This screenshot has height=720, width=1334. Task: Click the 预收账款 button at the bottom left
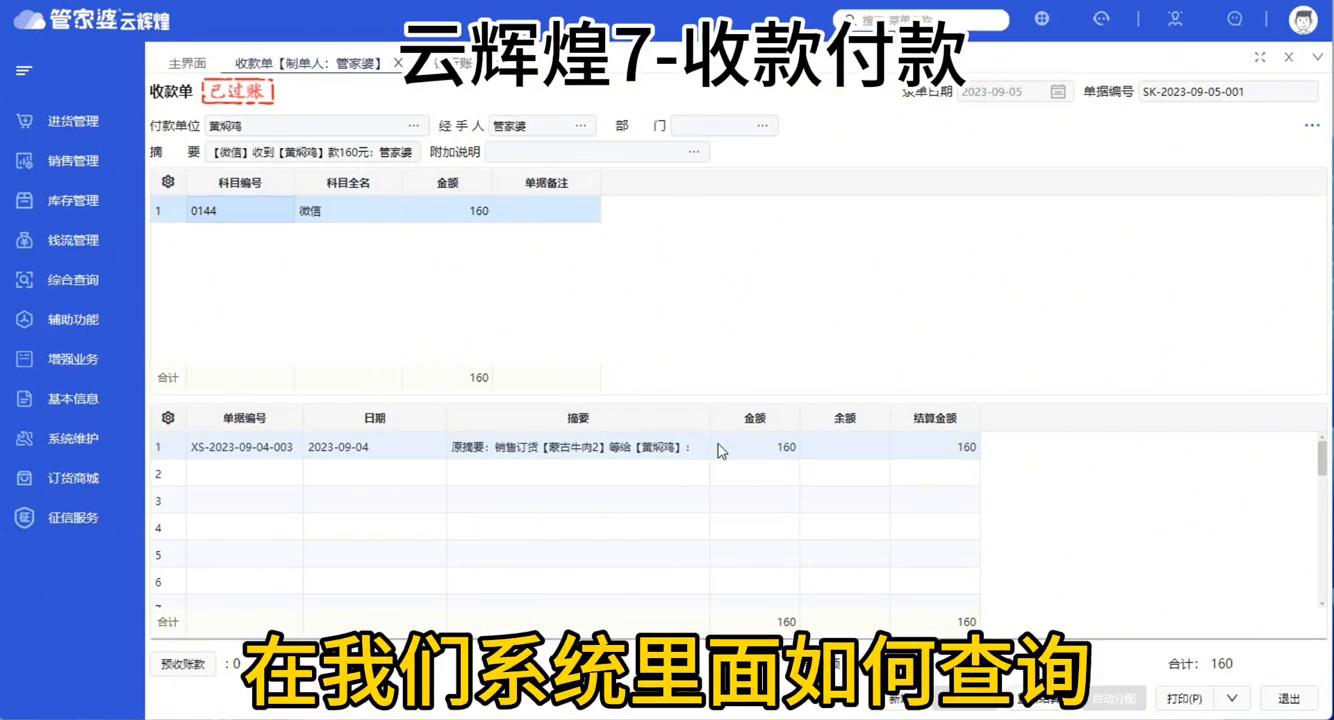[183, 663]
